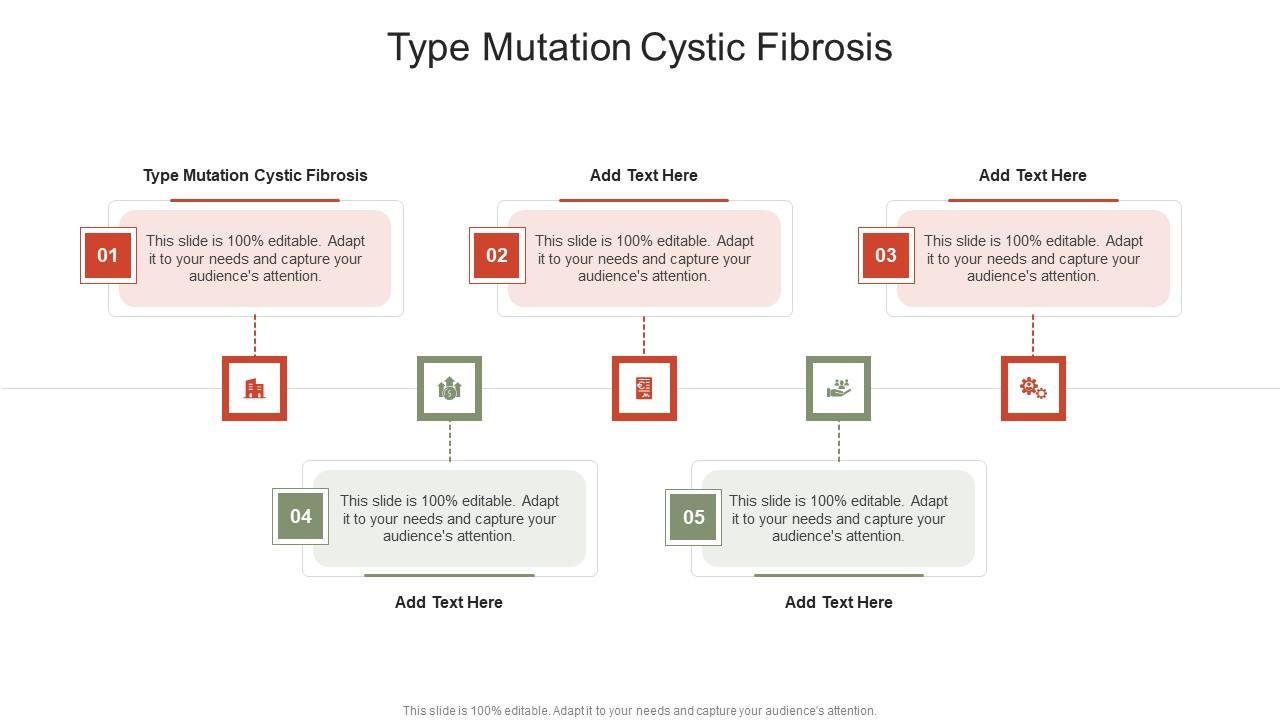1280x720 pixels.
Task: Select the 'Type Mutation Cystic Fibrosis' step heading
Action: pos(255,175)
